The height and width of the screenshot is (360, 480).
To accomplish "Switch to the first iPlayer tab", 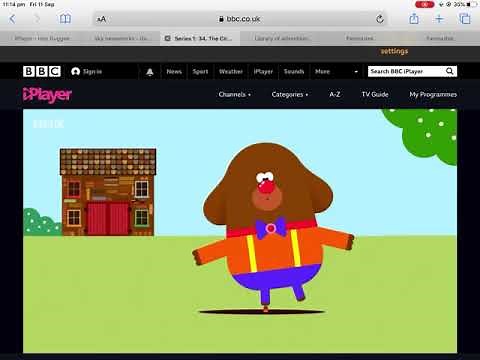I will (40, 38).
